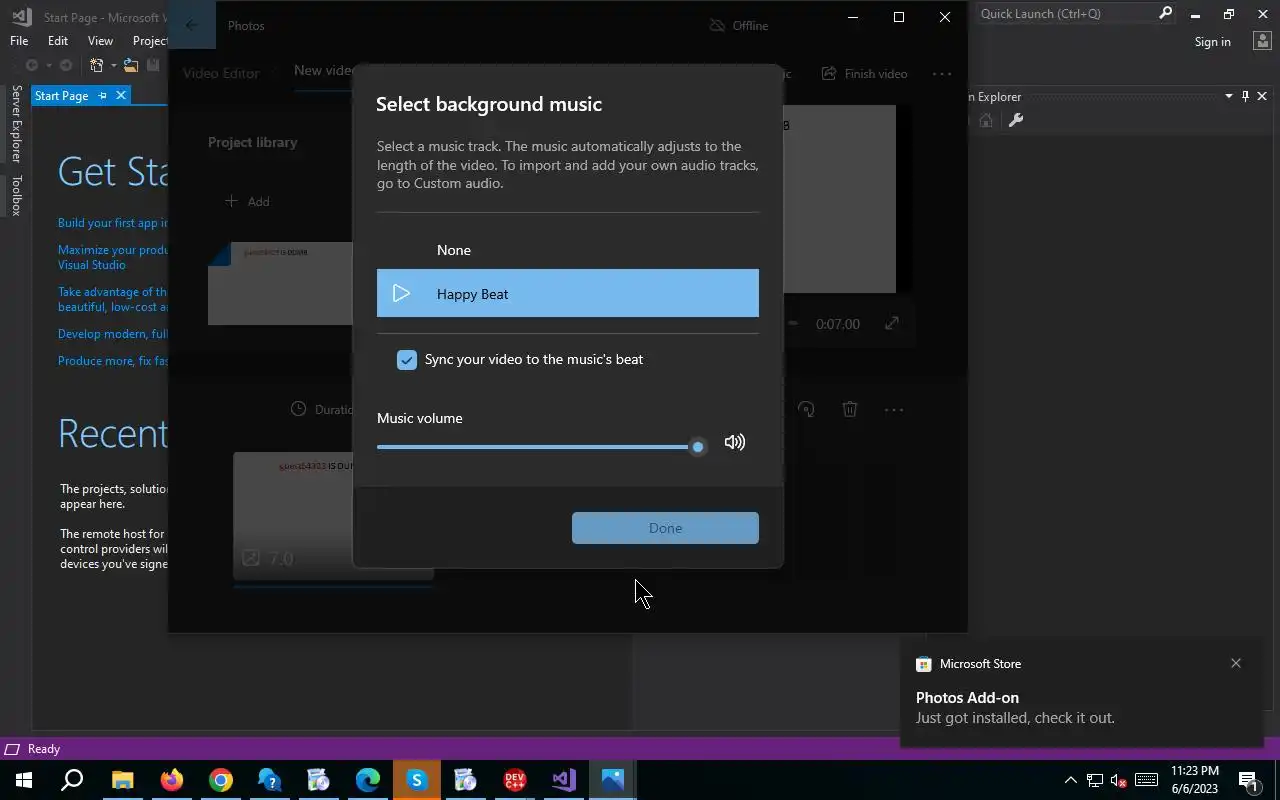Add media to Project library
The image size is (1280, 800).
tap(247, 201)
